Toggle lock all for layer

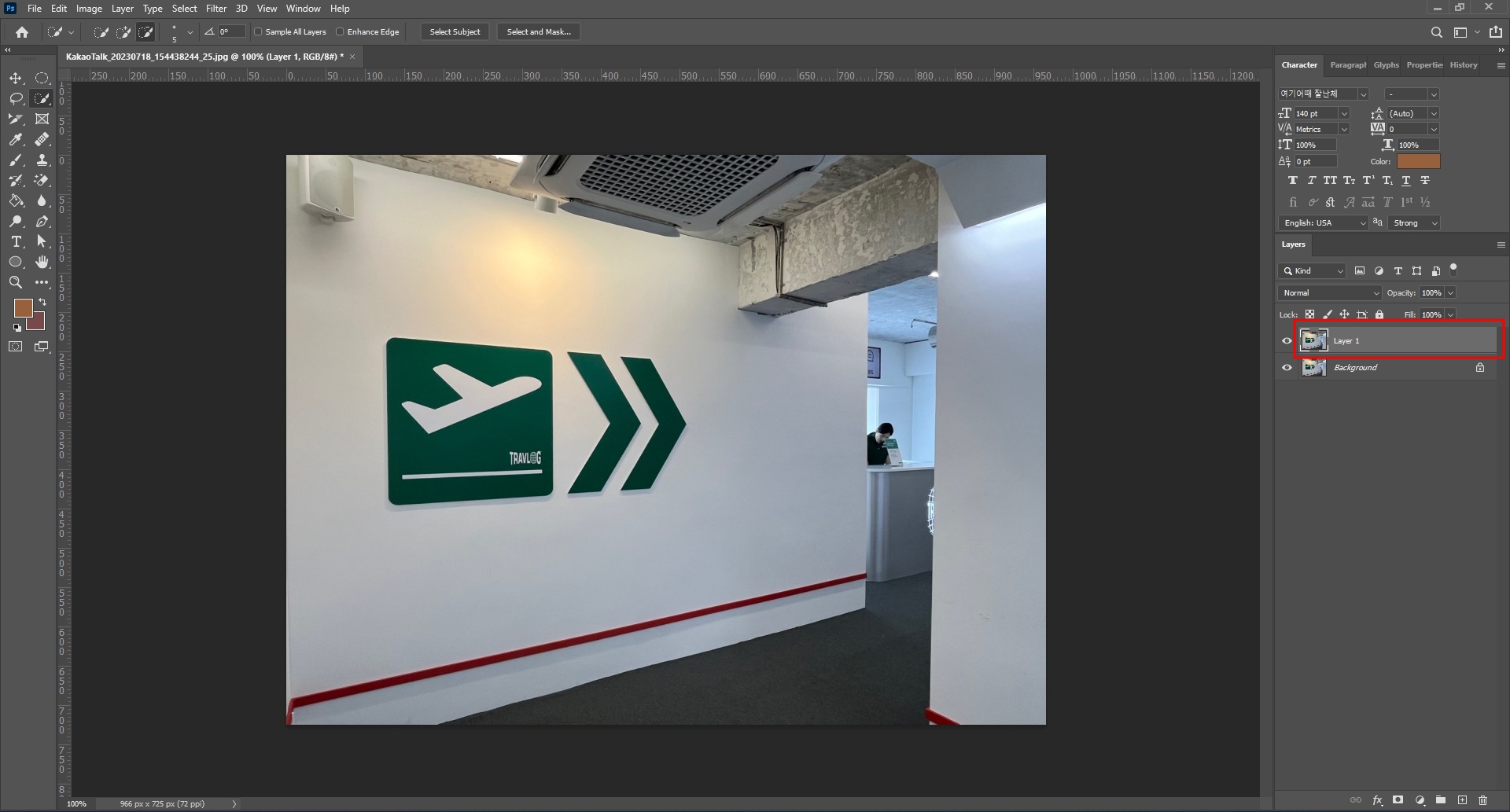point(1379,314)
